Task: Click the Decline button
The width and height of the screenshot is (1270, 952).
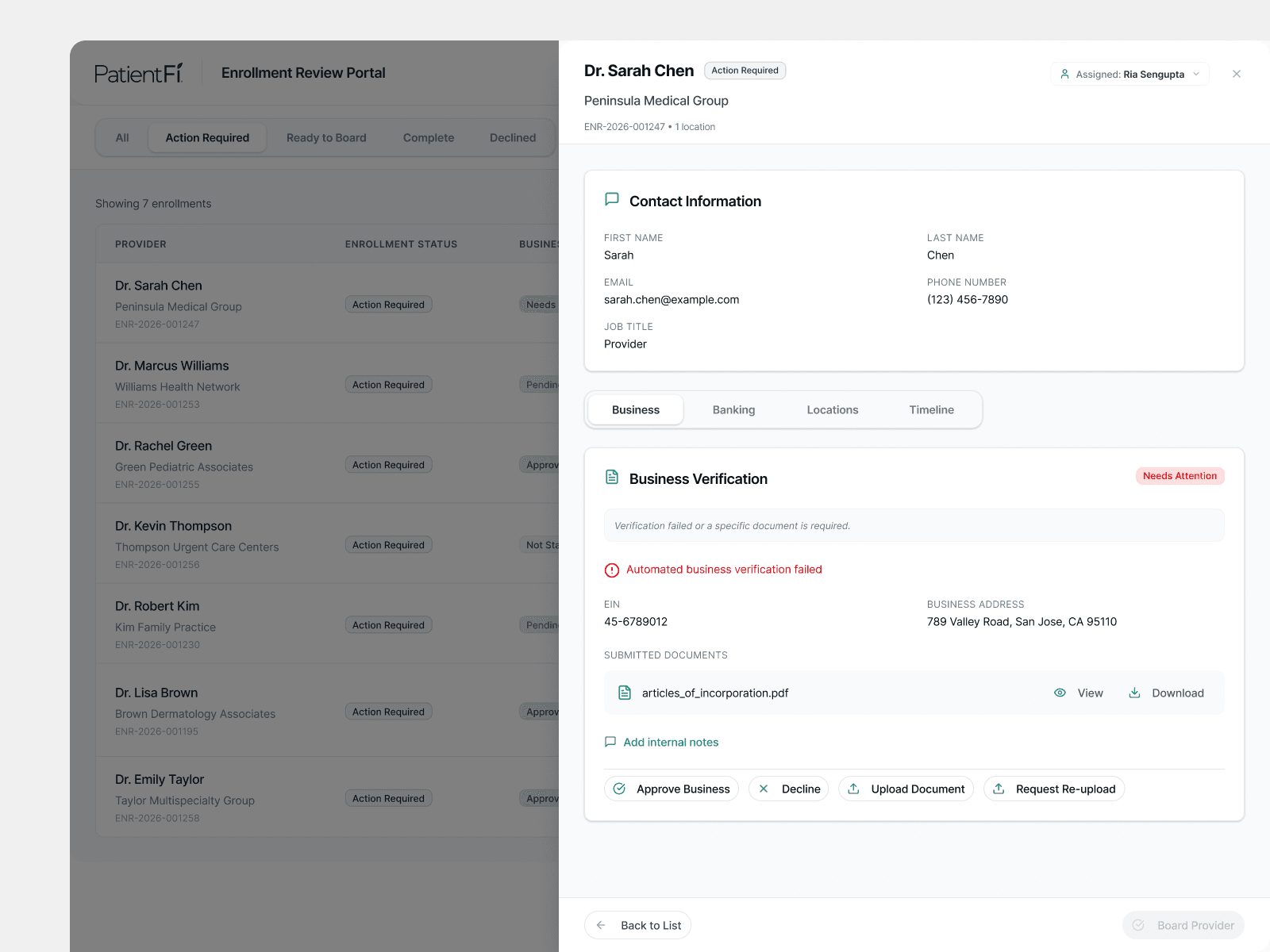Action: (789, 789)
